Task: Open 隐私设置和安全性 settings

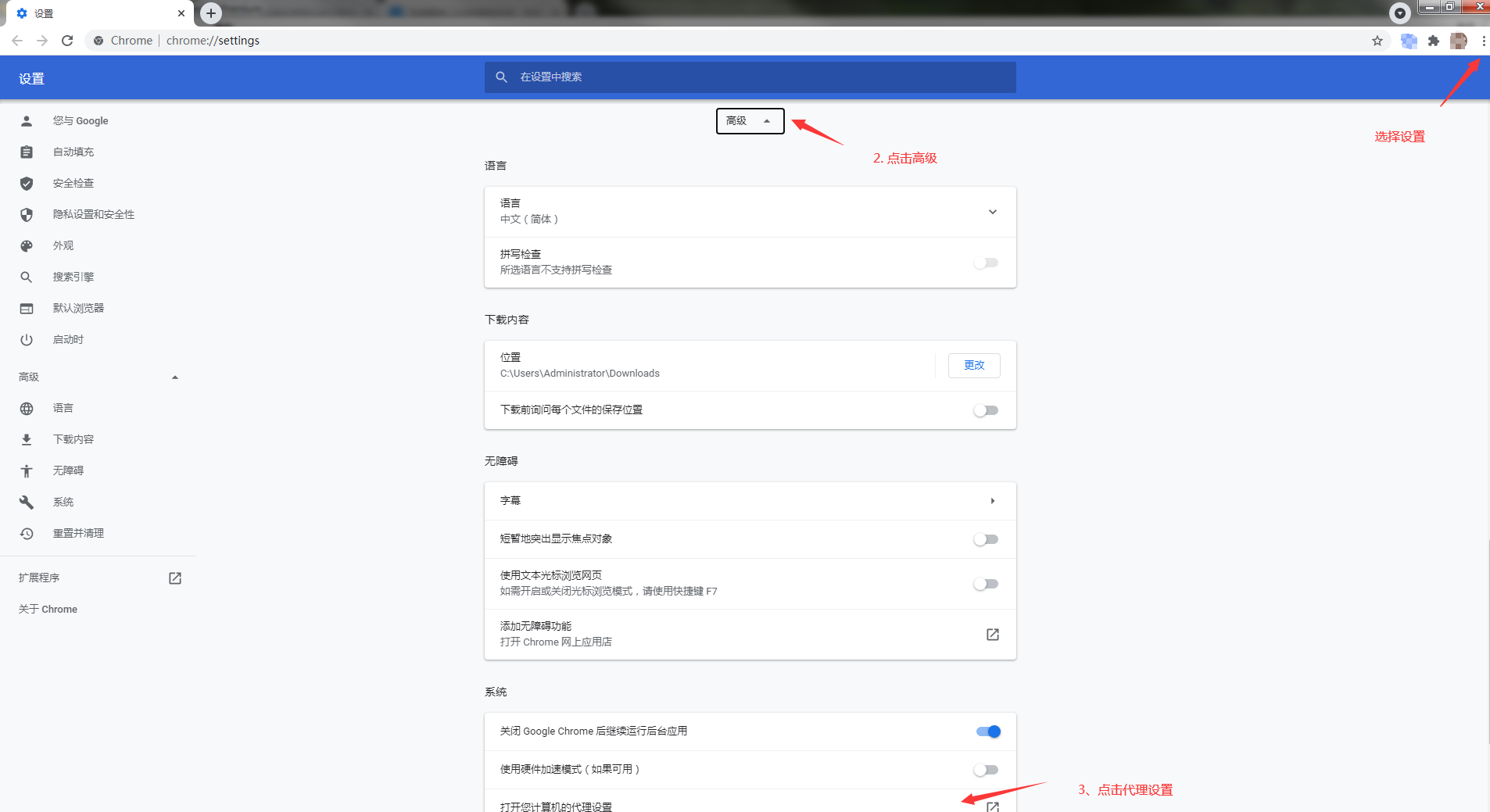Action: tap(93, 214)
